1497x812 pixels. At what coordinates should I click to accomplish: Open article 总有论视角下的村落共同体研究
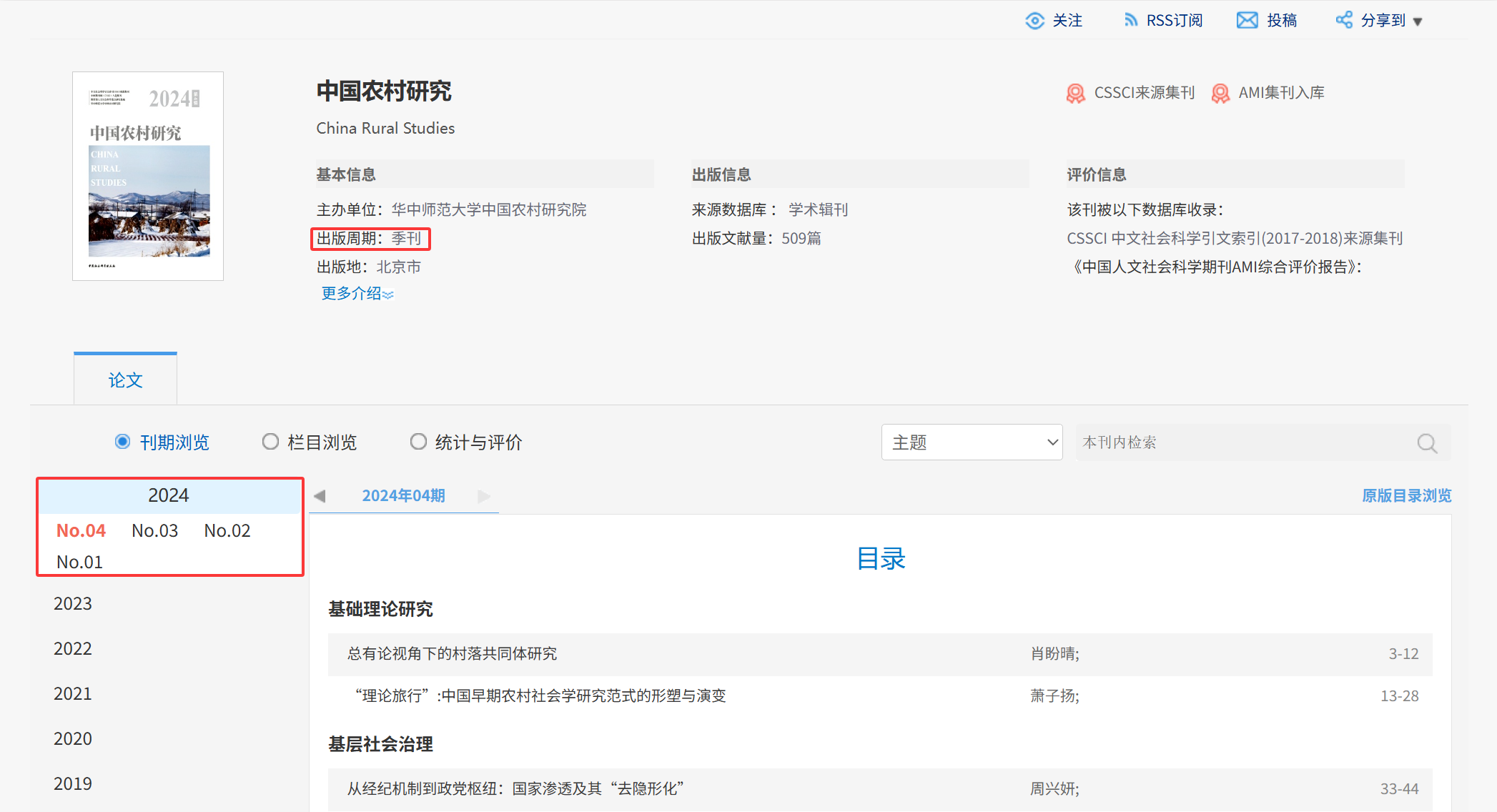tap(452, 654)
